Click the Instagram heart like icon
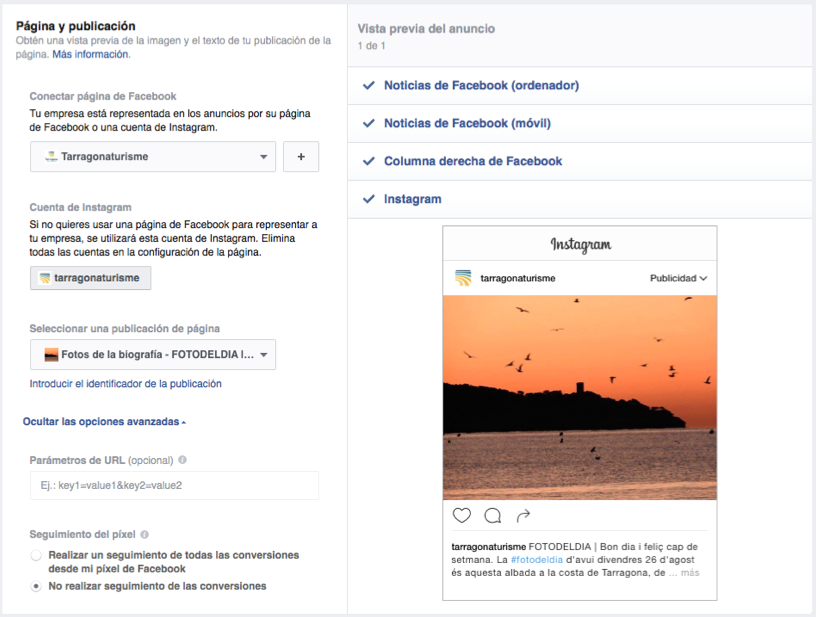 461,516
